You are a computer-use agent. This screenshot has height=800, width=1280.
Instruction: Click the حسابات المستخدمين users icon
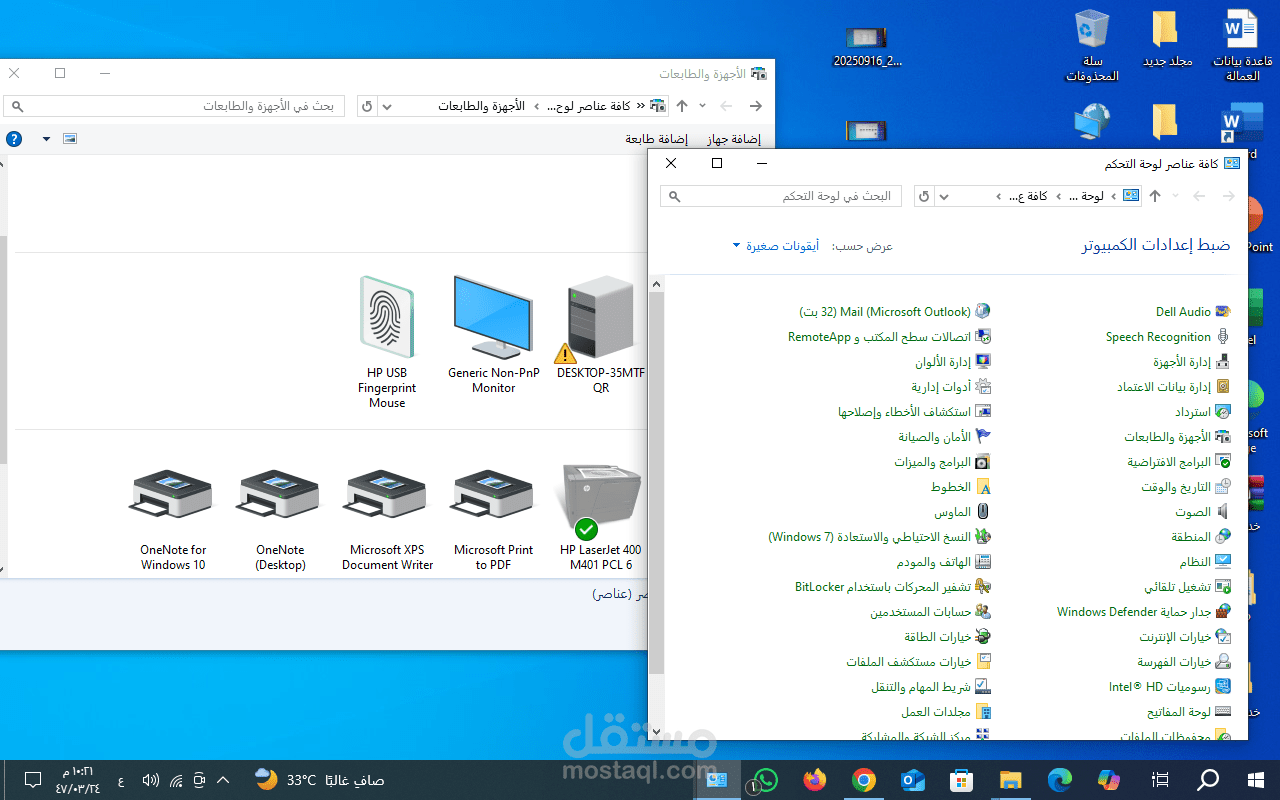pyautogui.click(x=983, y=612)
